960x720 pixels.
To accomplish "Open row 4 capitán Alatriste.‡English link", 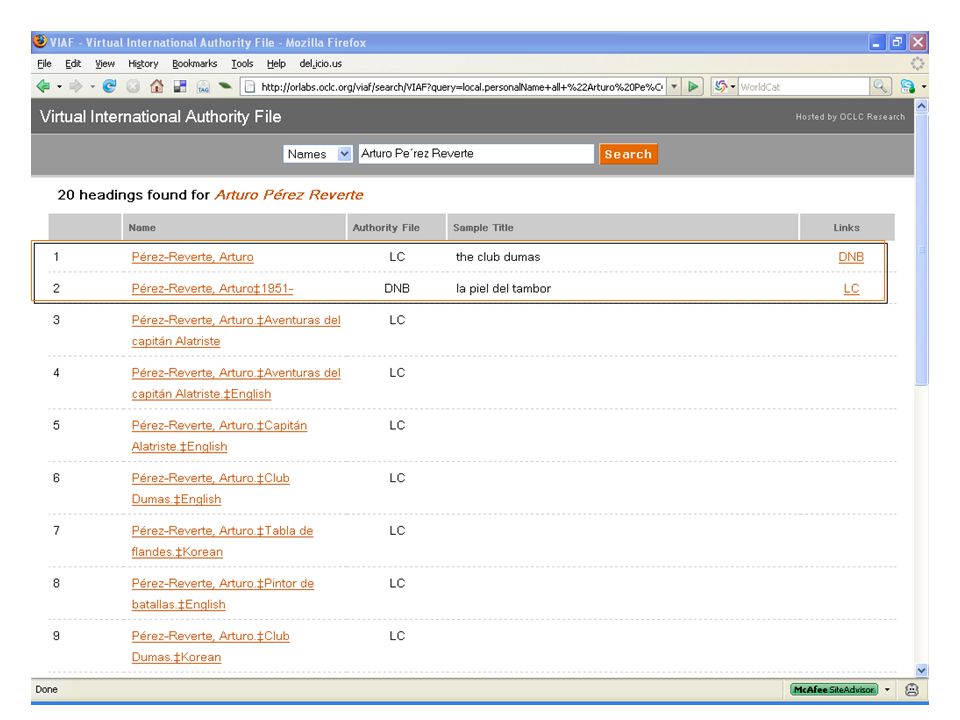I will (x=236, y=383).
